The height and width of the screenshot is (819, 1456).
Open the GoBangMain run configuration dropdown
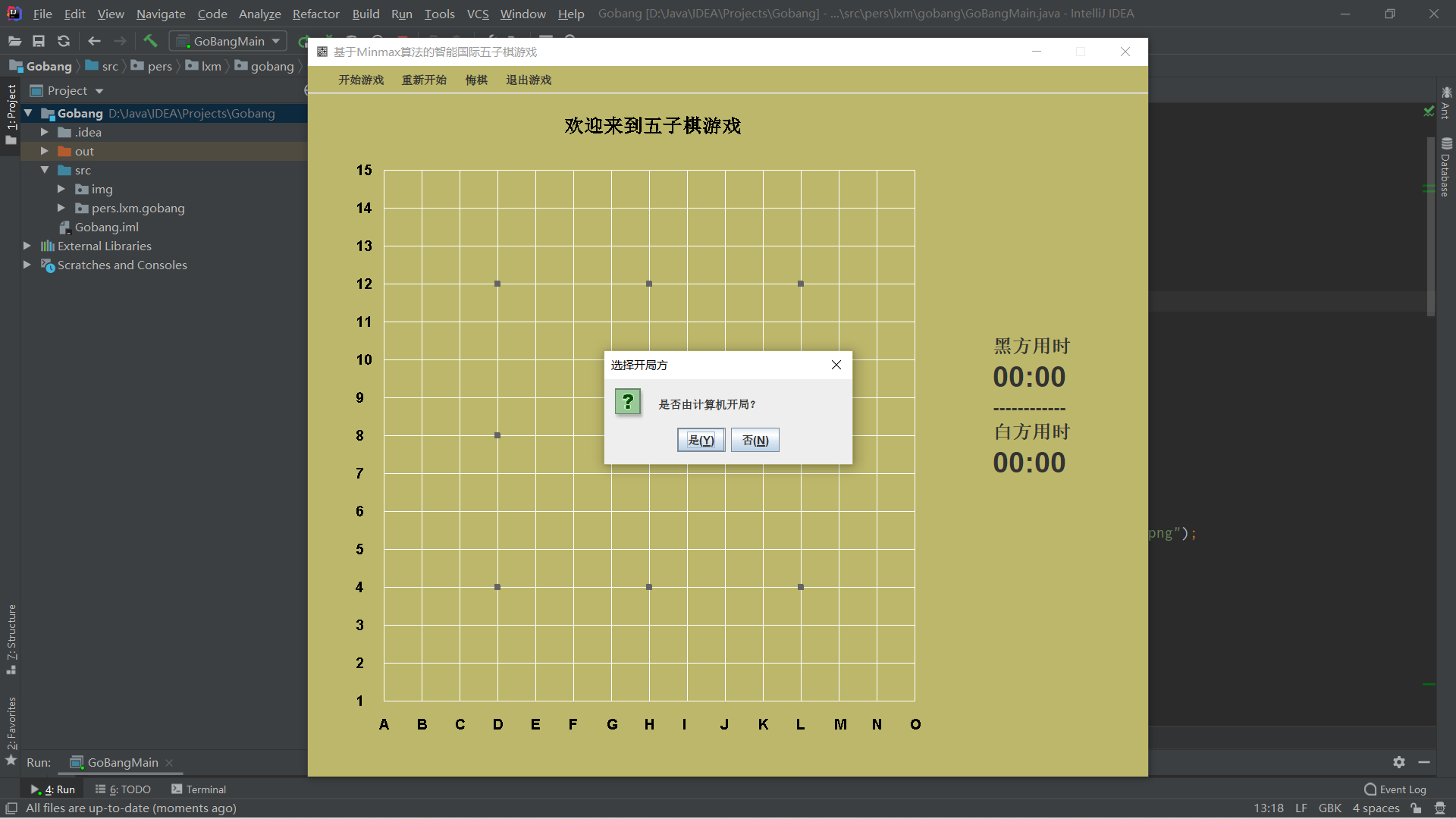pos(275,41)
